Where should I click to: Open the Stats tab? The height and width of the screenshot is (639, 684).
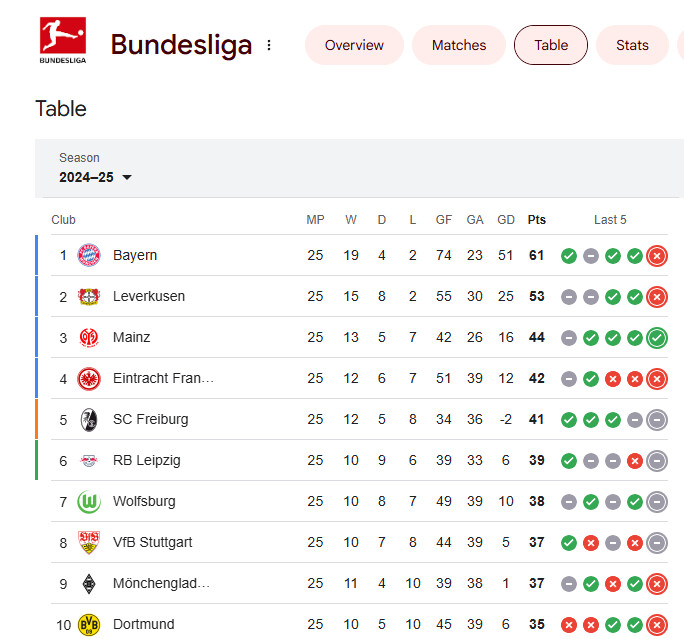coord(632,45)
